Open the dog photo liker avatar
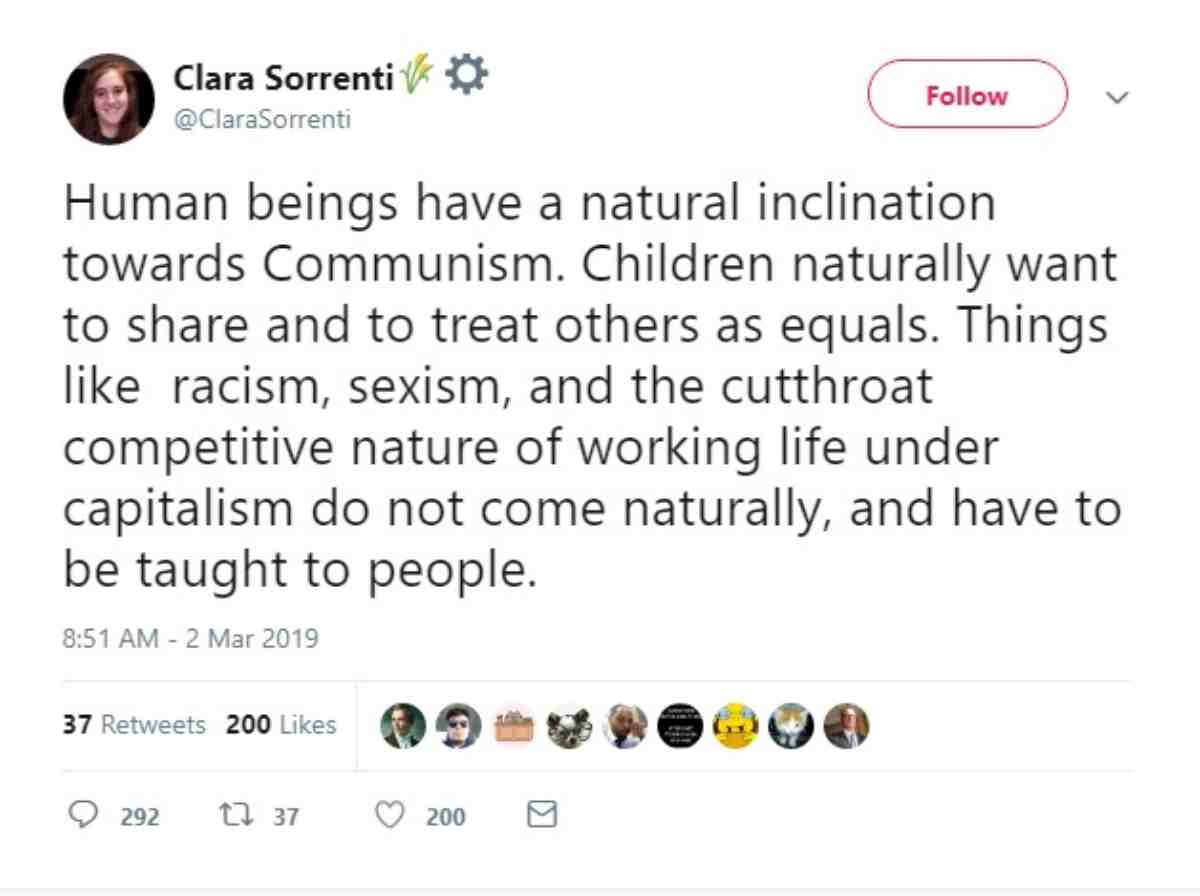This screenshot has width=1200, height=896. point(570,726)
